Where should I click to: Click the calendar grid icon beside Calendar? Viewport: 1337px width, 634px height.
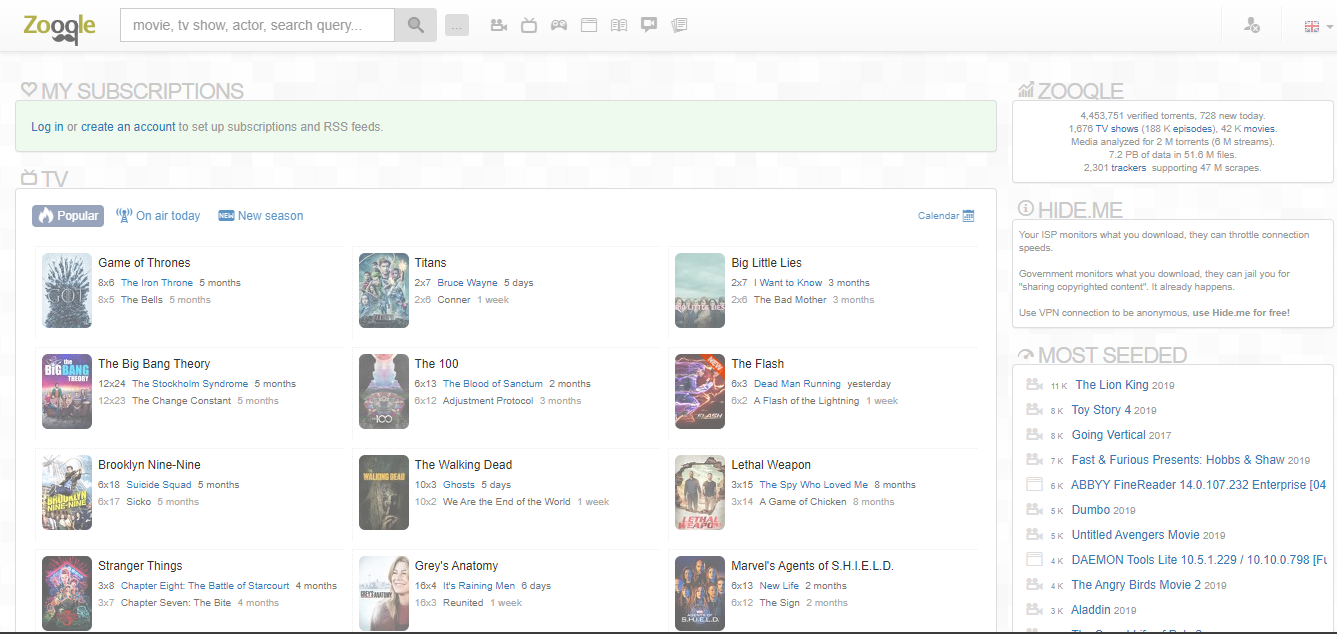pyautogui.click(x=968, y=216)
